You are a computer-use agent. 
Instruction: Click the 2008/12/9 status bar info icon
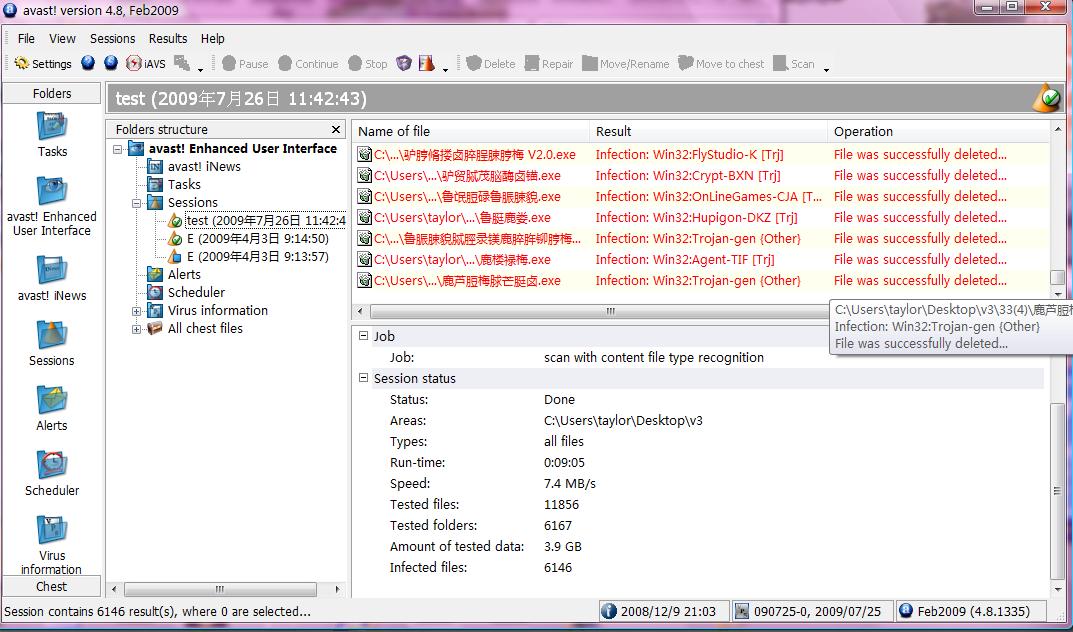point(608,611)
